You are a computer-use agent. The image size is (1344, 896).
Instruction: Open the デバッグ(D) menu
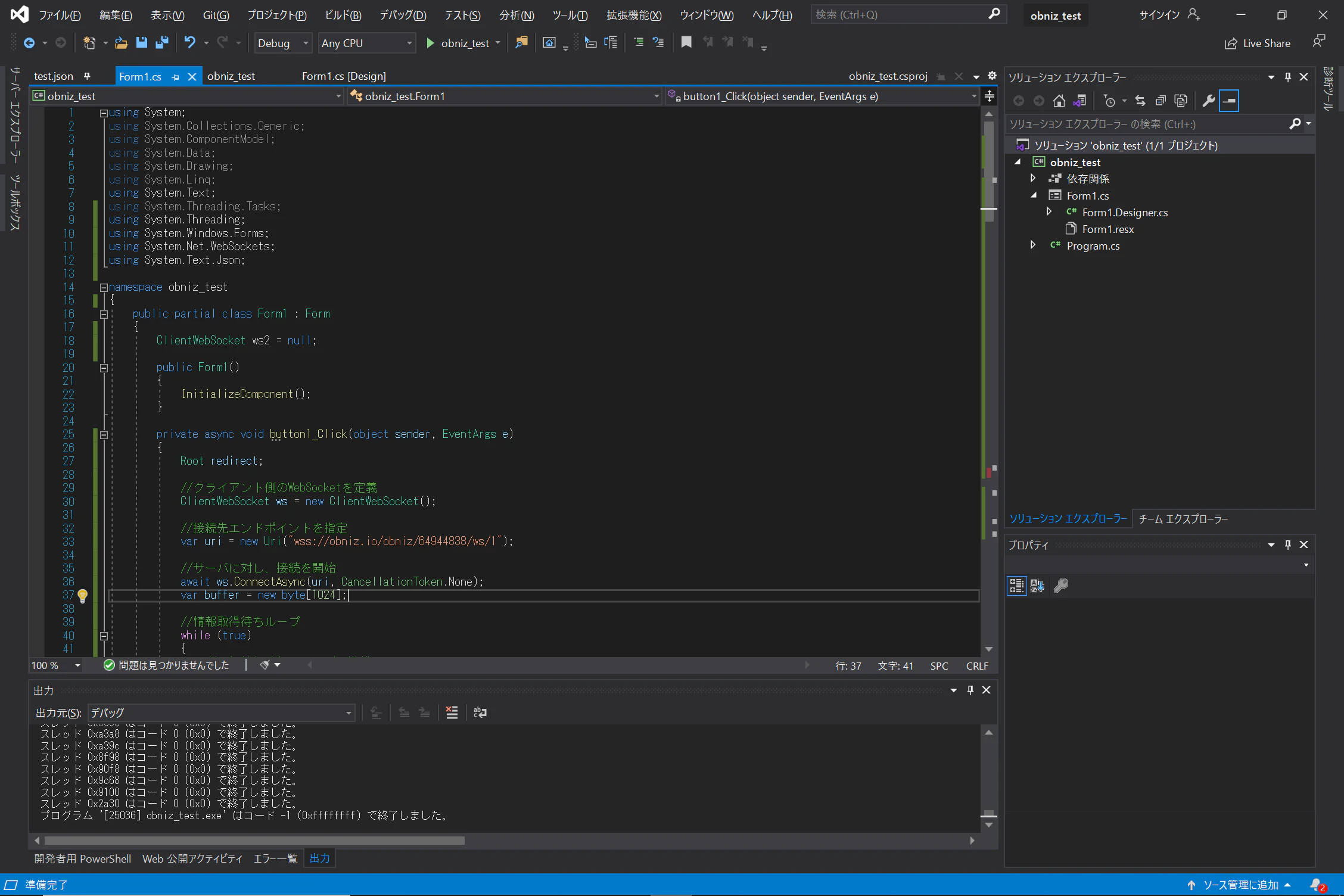point(403,15)
